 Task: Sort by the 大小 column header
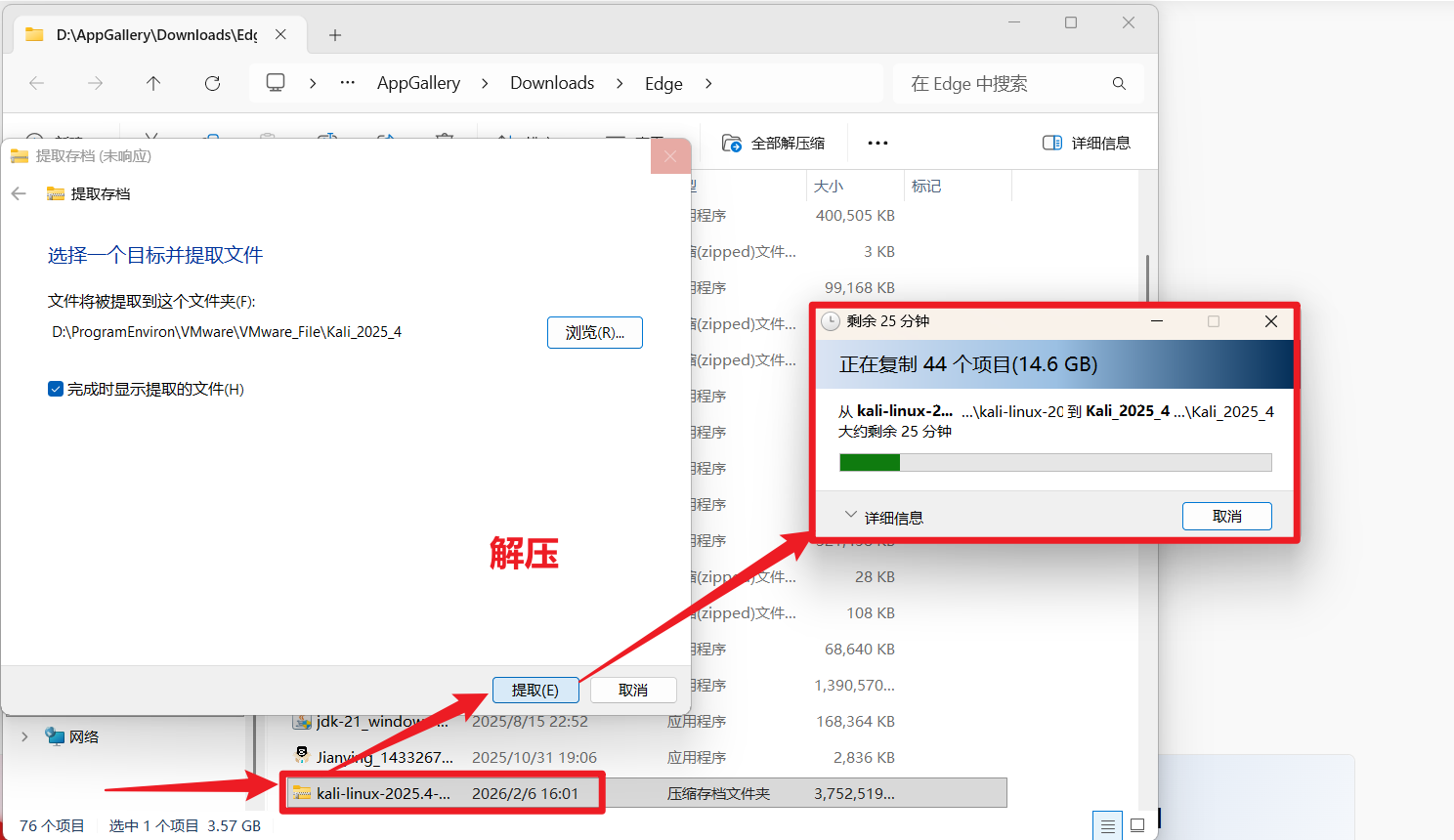(829, 186)
